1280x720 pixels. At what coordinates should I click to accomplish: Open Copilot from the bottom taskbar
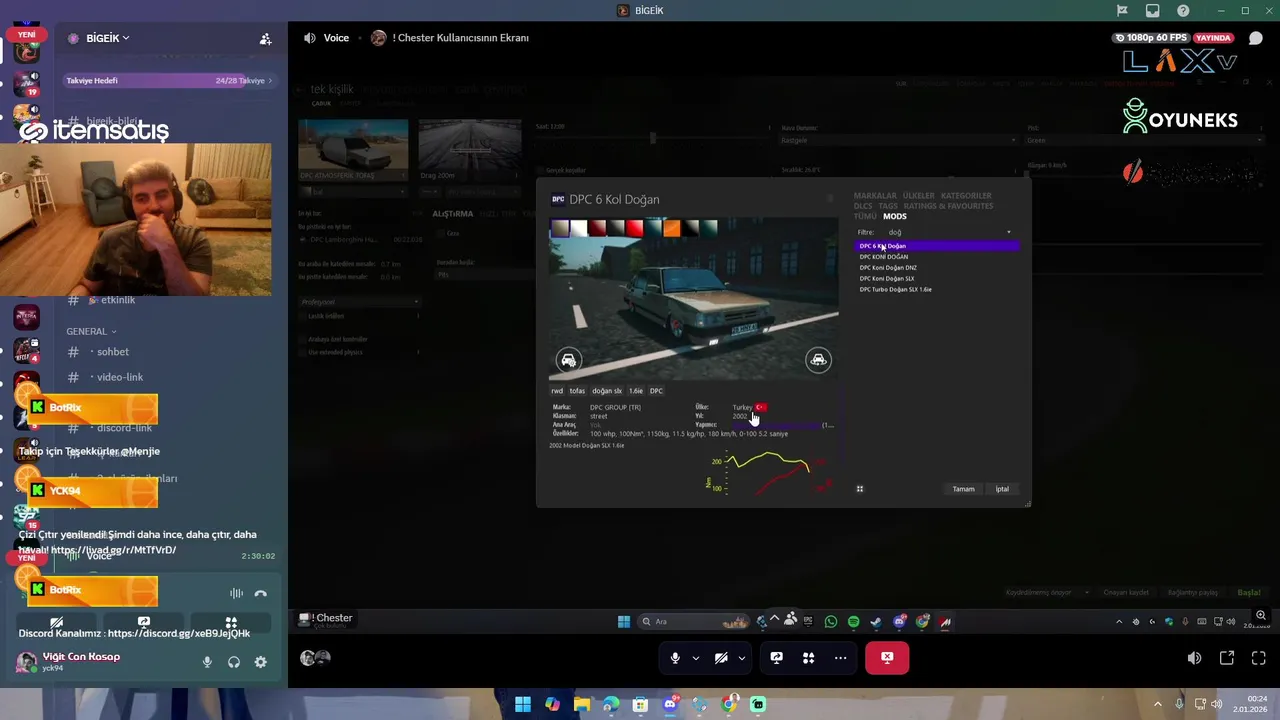[552, 705]
